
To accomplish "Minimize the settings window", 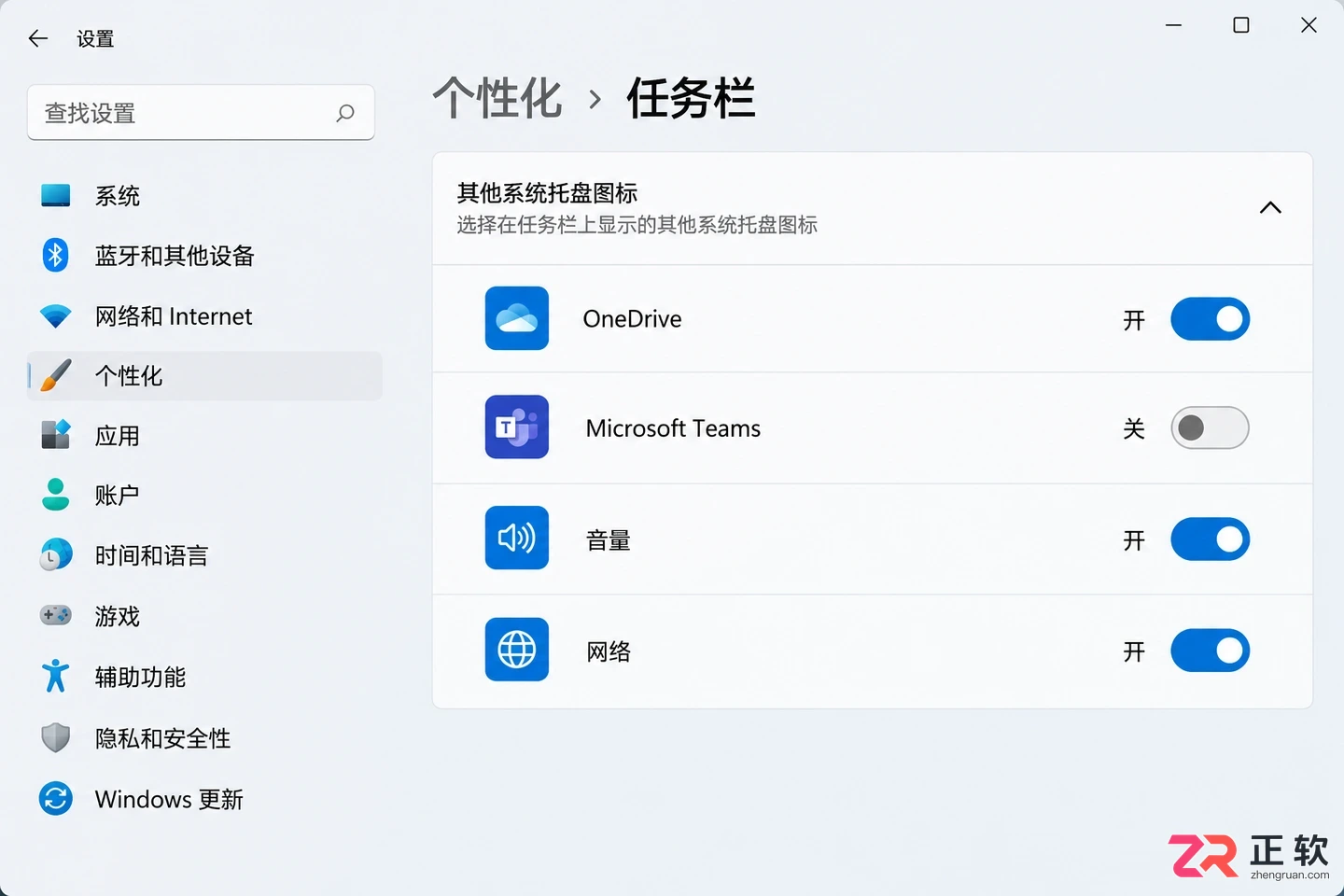I will tap(1174, 25).
